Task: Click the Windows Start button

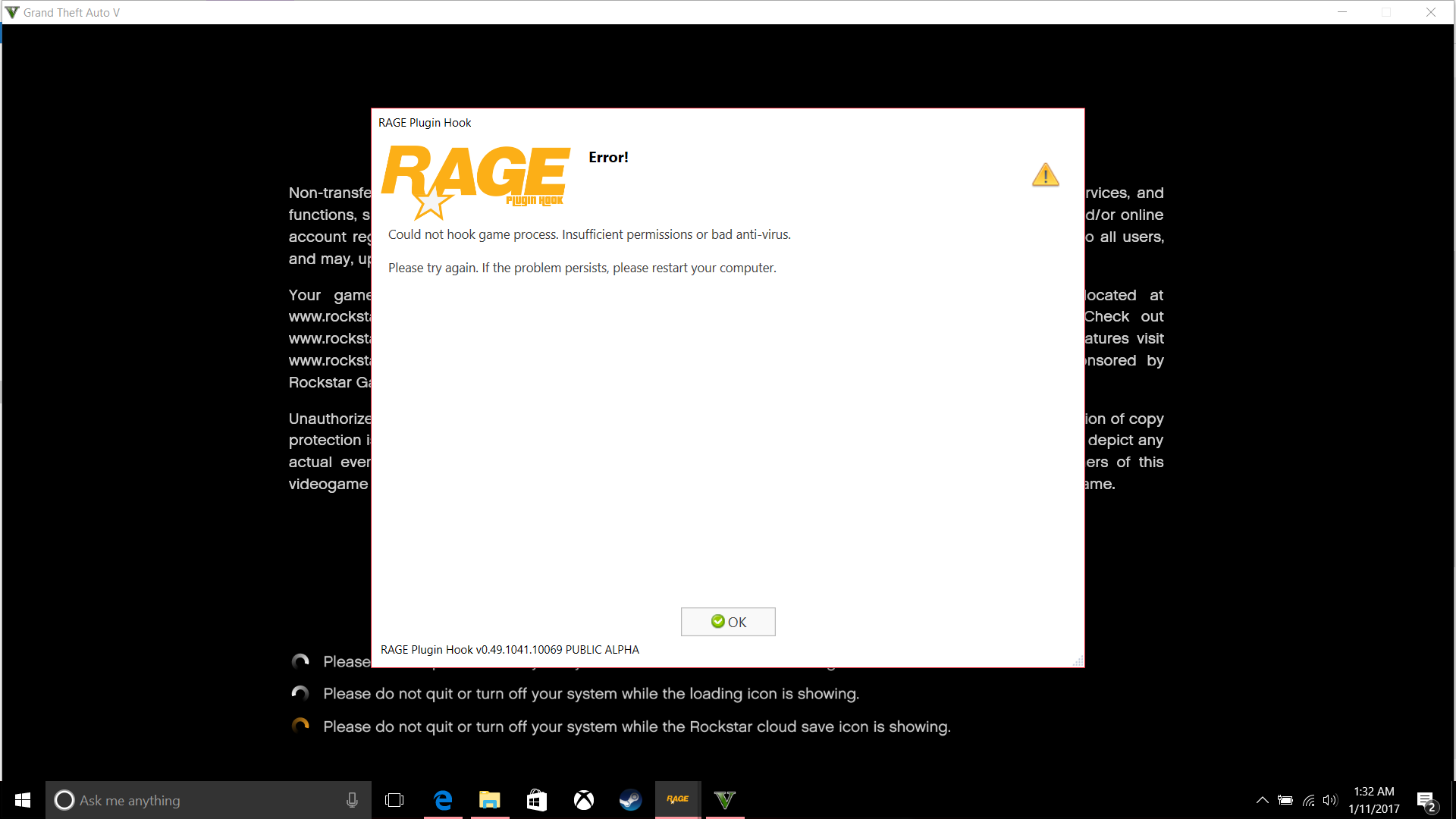Action: 23,799
